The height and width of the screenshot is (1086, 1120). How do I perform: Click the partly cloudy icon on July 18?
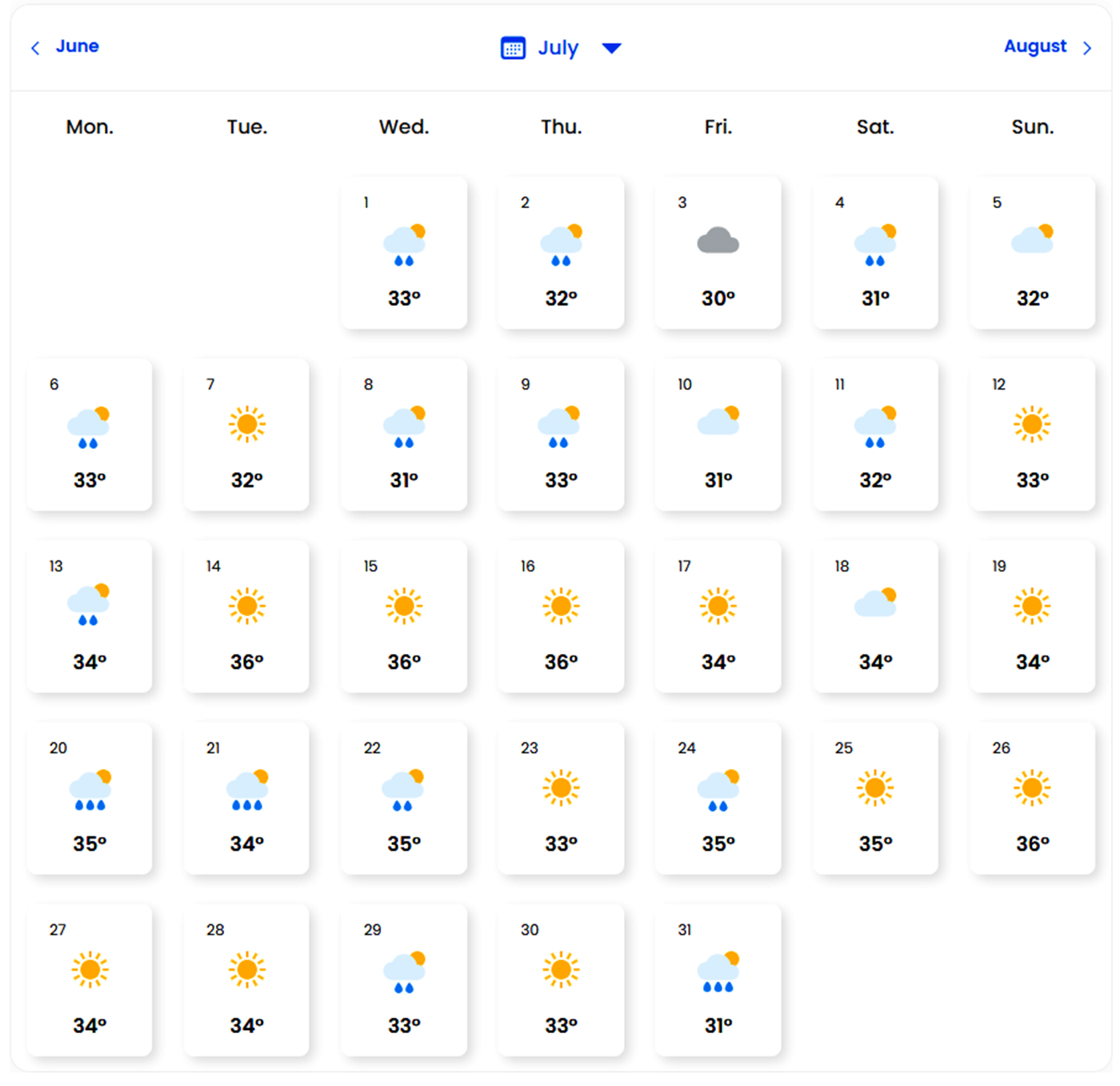tap(875, 603)
